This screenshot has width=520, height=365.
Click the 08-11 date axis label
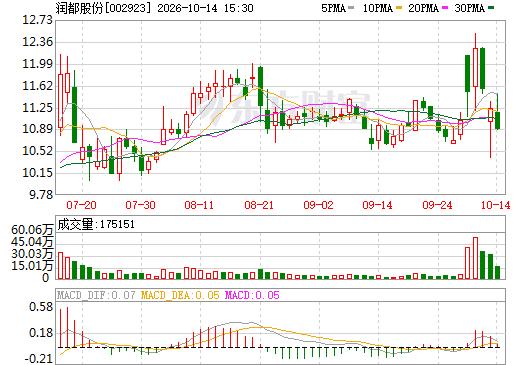pyautogui.click(x=199, y=205)
